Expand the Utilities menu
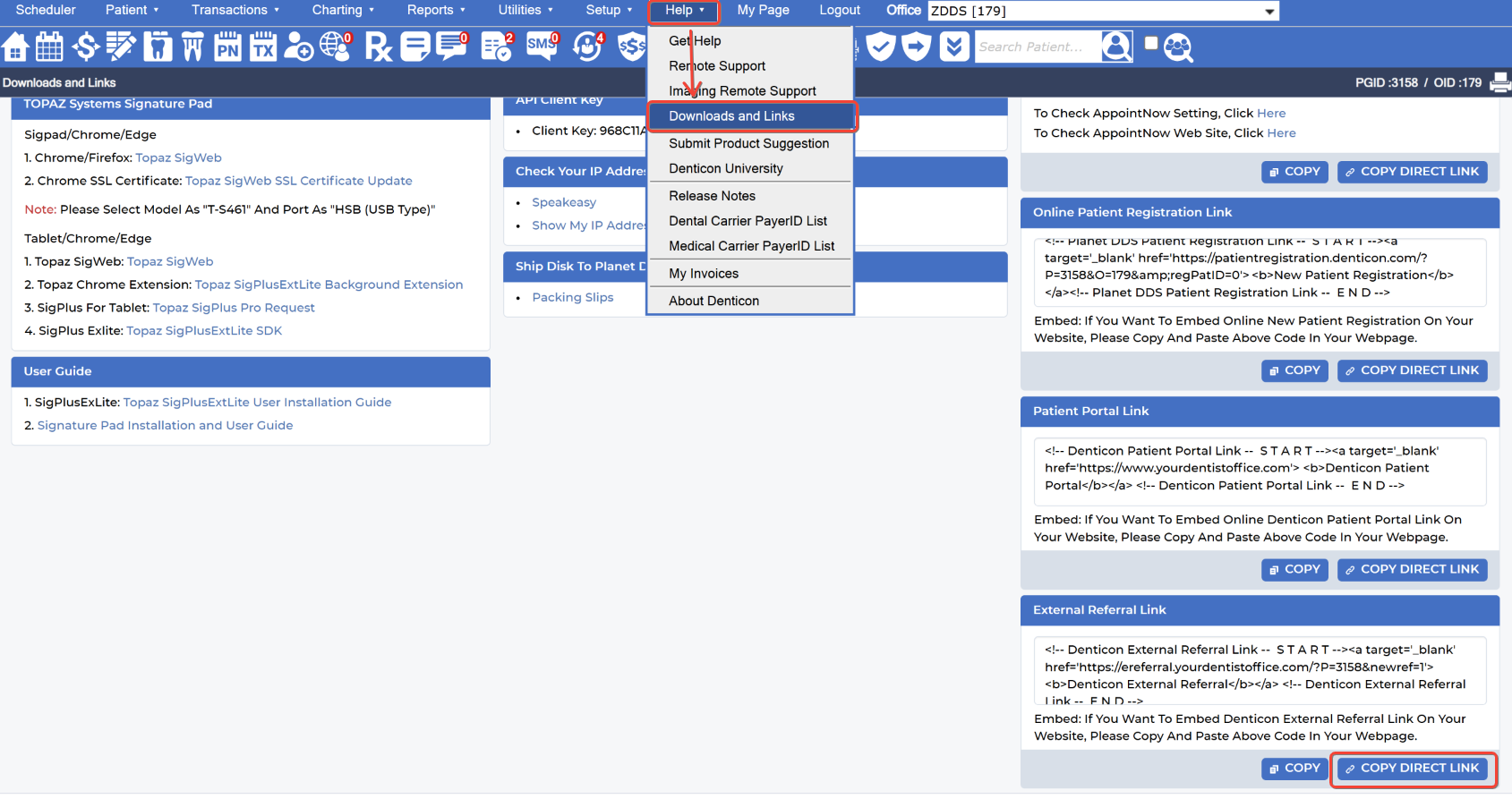 click(525, 10)
